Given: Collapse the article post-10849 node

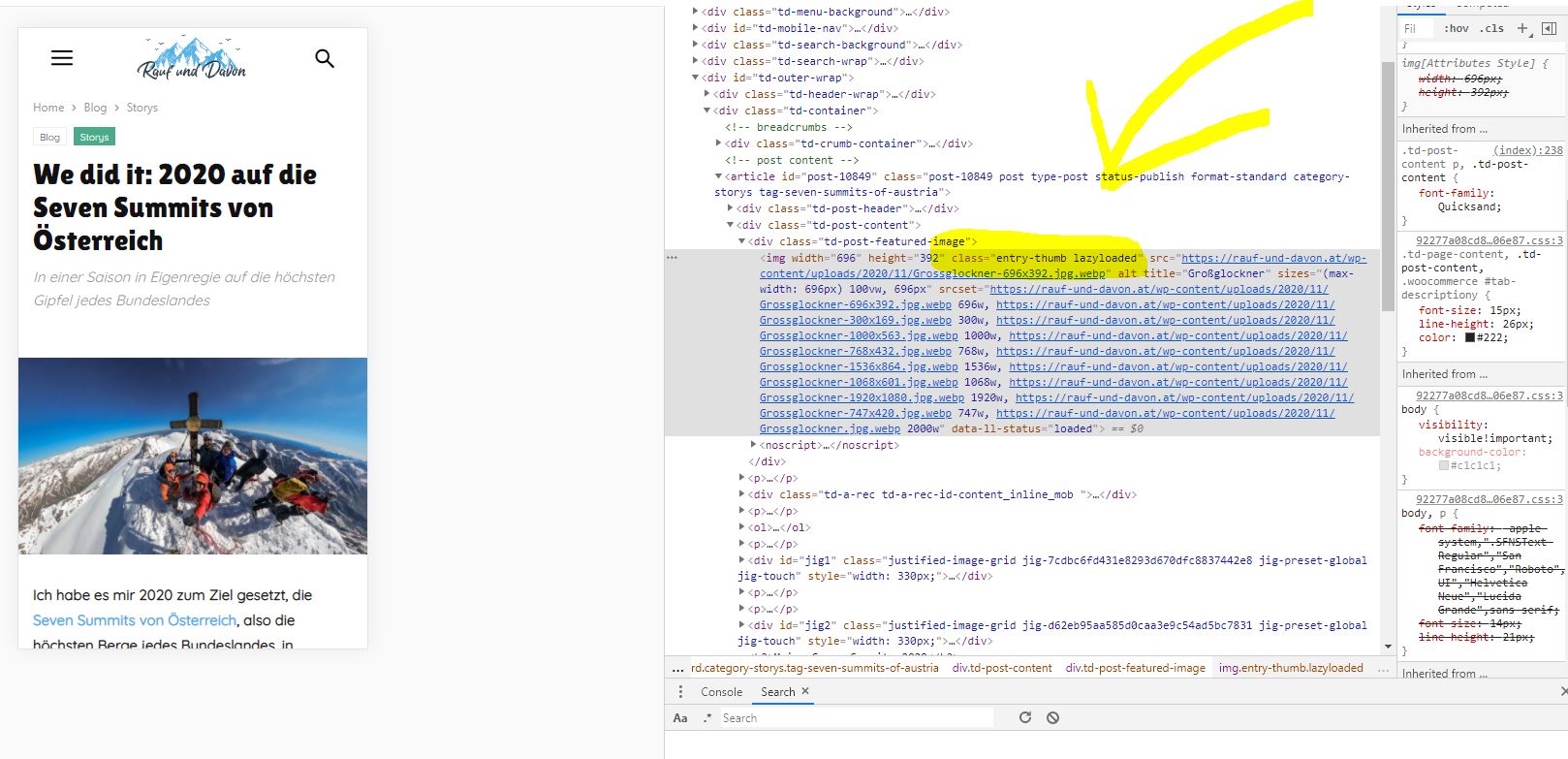Looking at the screenshot, I should pos(718,176).
